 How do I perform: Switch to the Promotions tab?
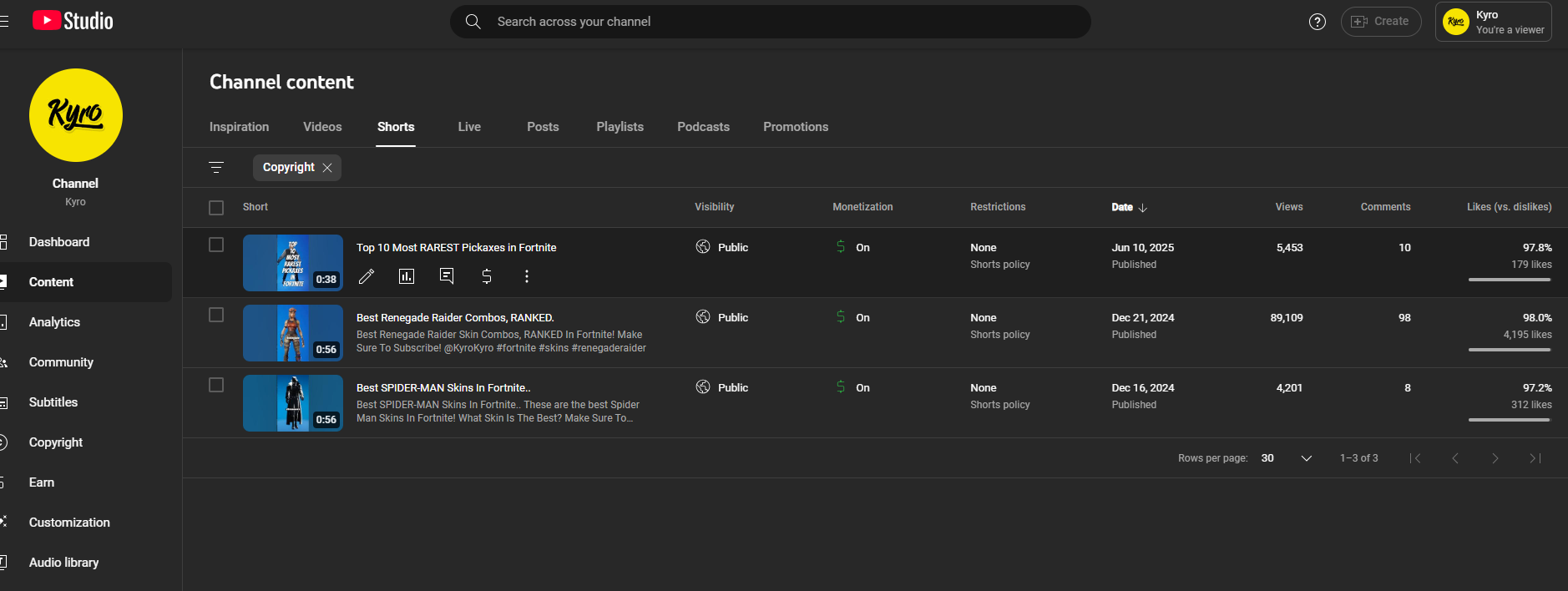tap(796, 127)
